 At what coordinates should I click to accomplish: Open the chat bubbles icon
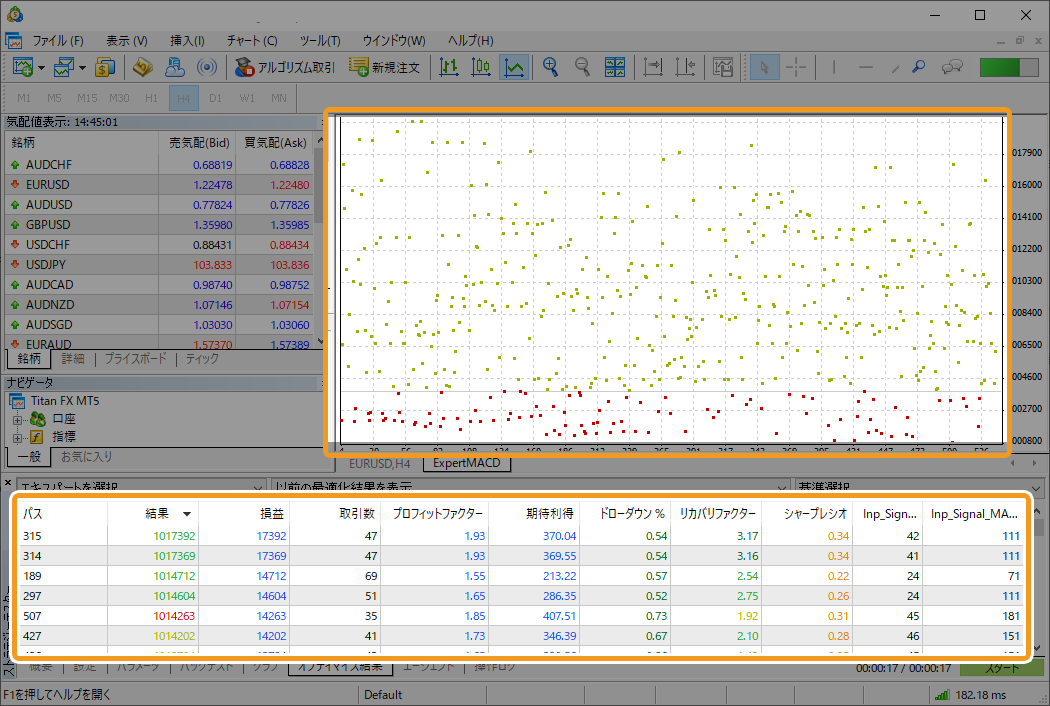tap(952, 67)
